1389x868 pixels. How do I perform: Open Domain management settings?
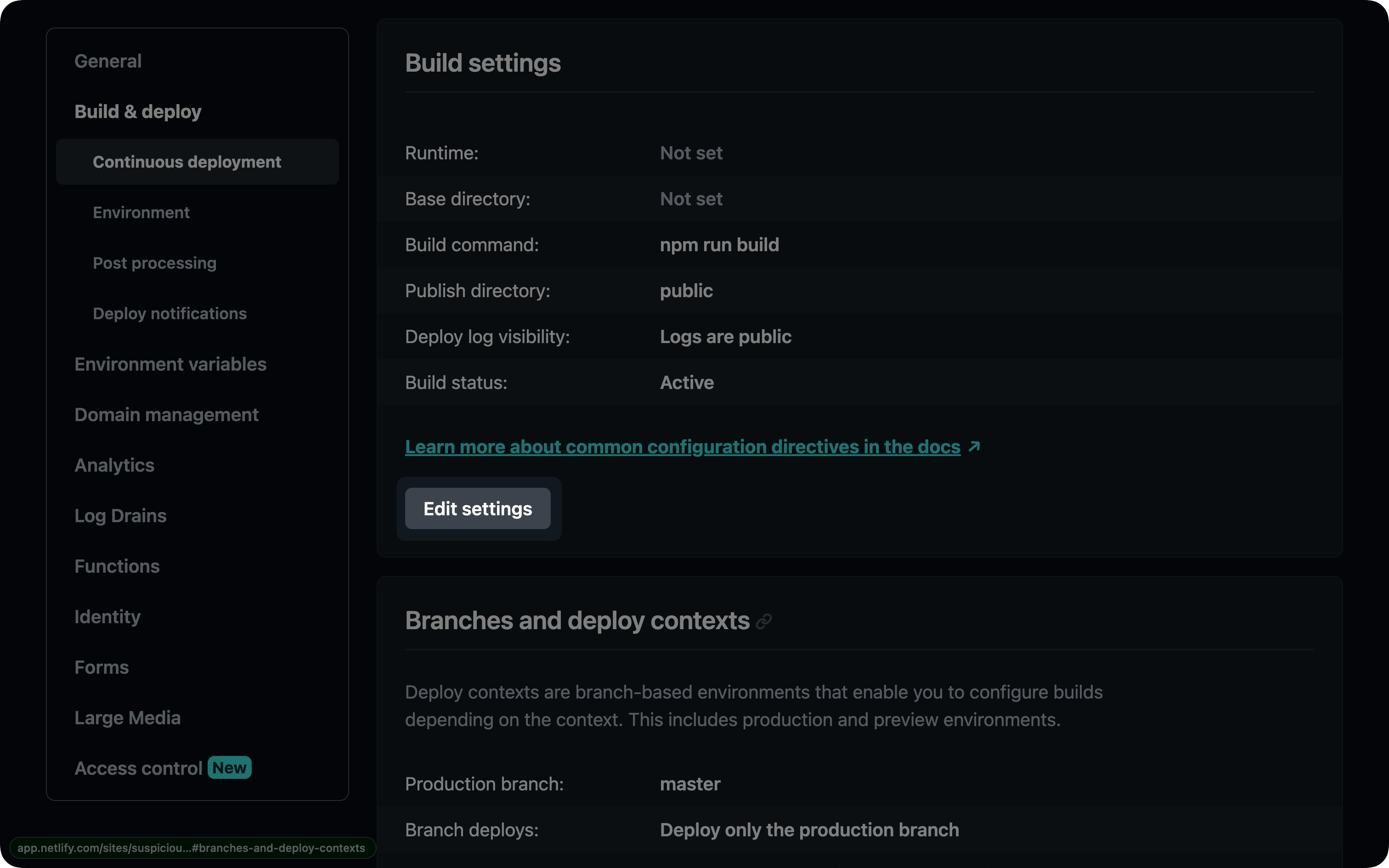(x=166, y=414)
